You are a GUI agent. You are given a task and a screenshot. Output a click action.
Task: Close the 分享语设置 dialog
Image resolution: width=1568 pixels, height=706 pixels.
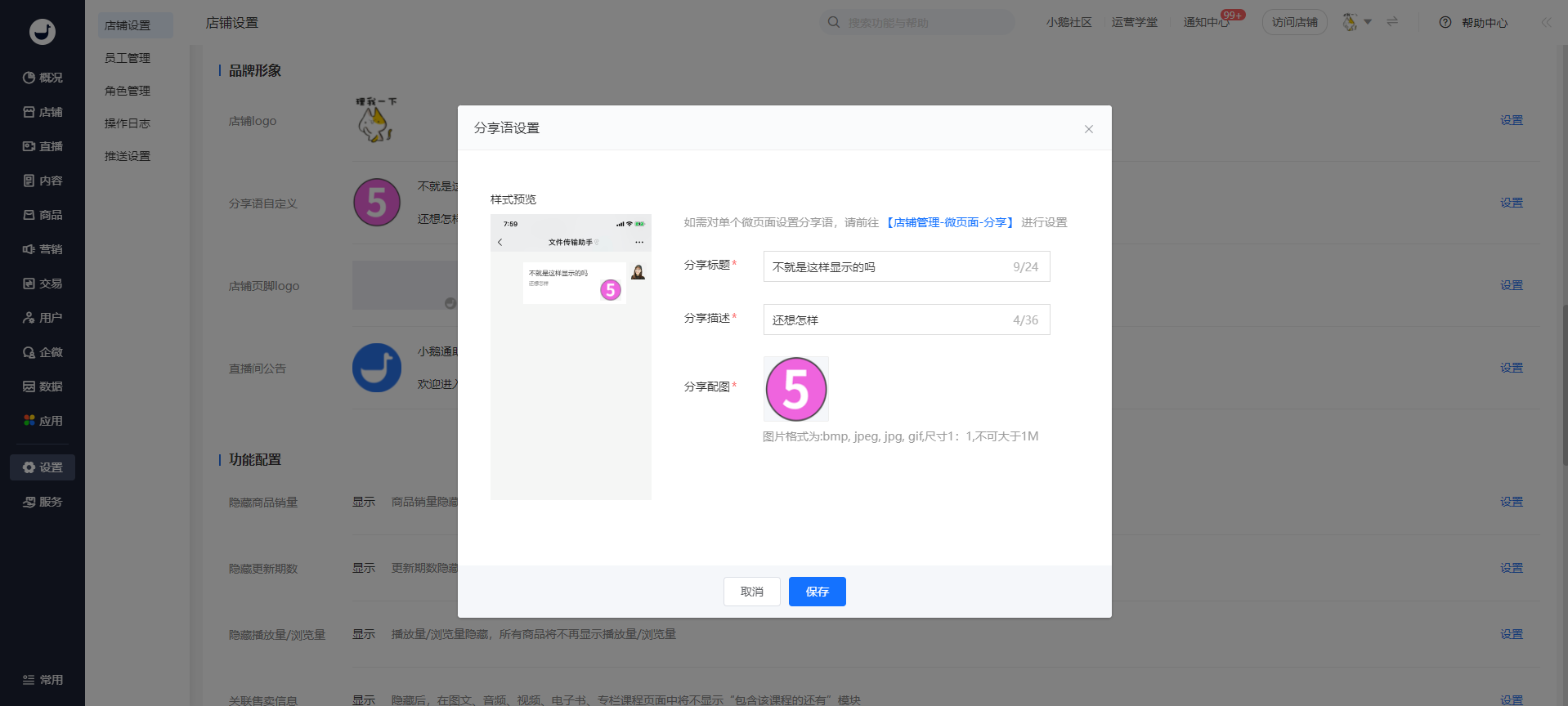pyautogui.click(x=1089, y=129)
